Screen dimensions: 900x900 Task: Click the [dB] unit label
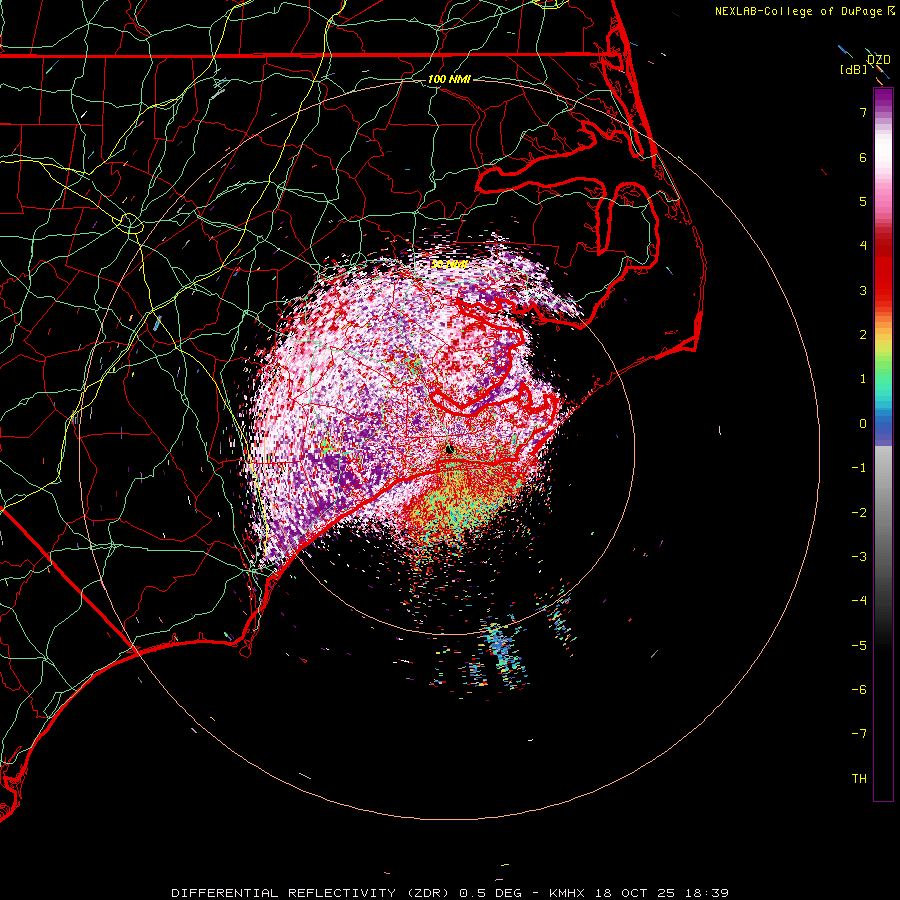coord(854,69)
